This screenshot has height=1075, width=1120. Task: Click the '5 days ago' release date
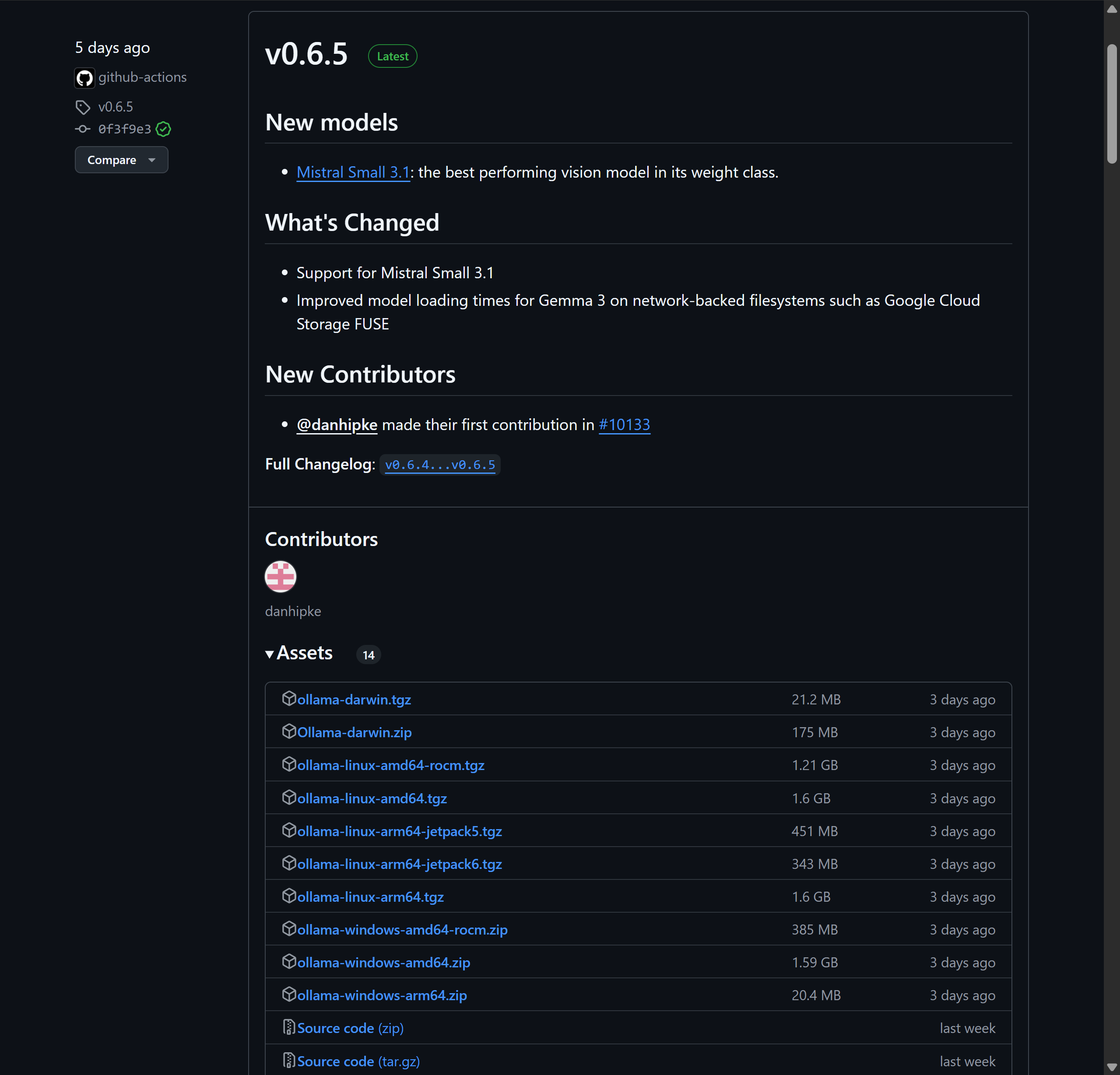[112, 48]
